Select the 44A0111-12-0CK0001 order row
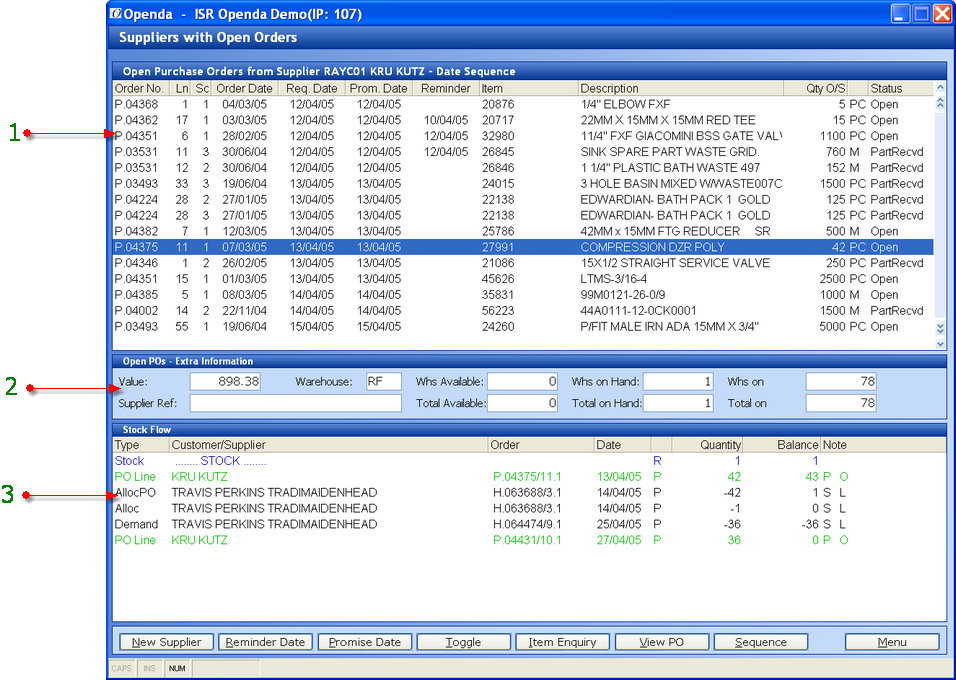Viewport: 956px width, 680px height. tap(523, 310)
